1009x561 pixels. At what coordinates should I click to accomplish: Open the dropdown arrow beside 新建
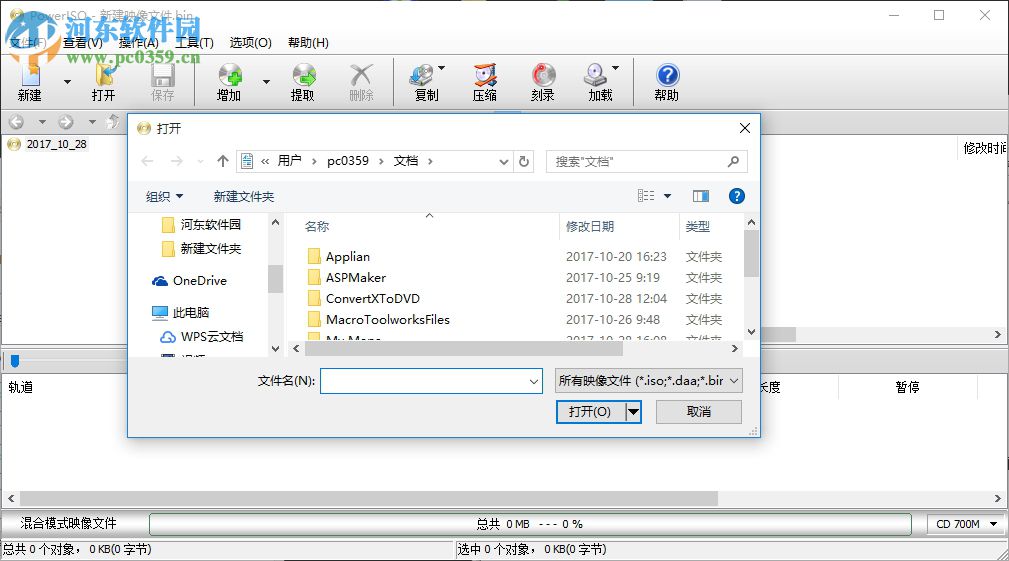coord(67,82)
